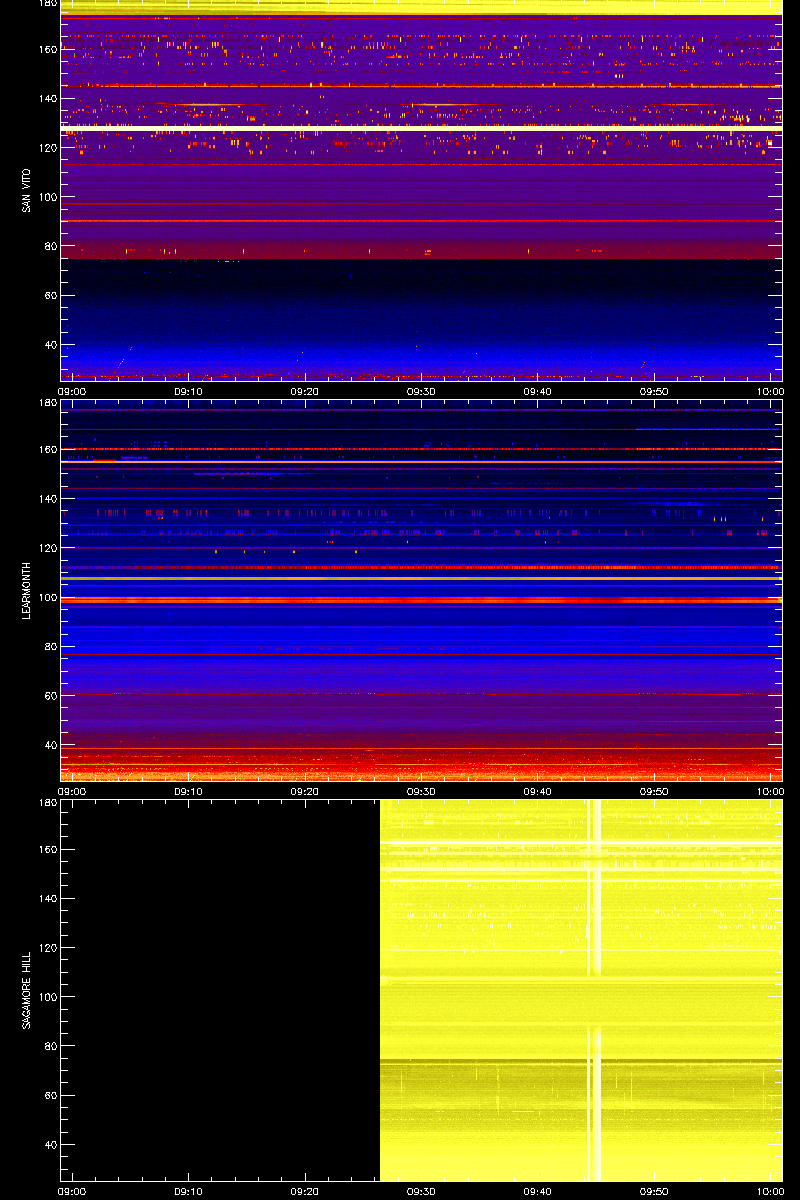Click the 160 frequency label on San Vito axis
The width and height of the screenshot is (800, 1200).
pyautogui.click(x=46, y=49)
